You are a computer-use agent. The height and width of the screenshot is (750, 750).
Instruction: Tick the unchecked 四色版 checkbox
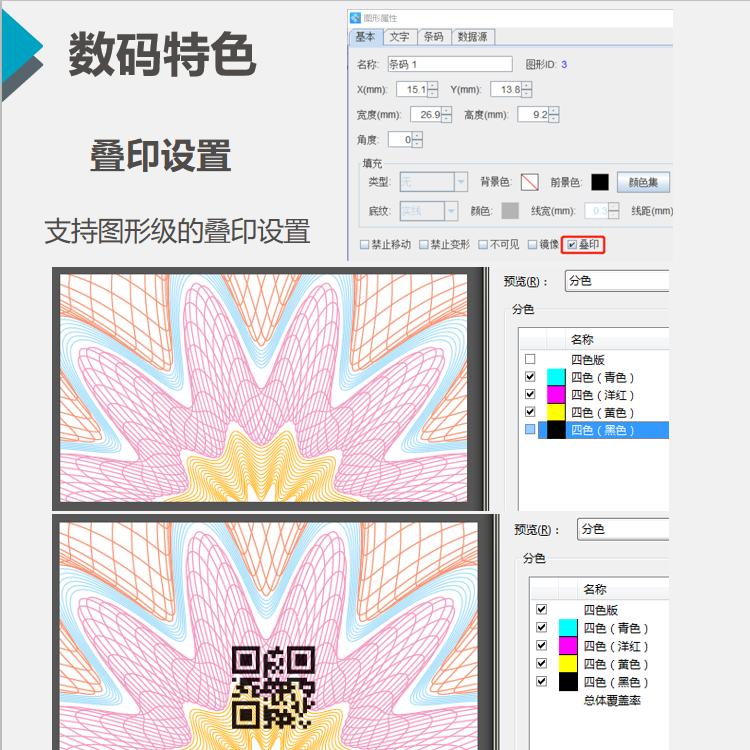point(530,359)
